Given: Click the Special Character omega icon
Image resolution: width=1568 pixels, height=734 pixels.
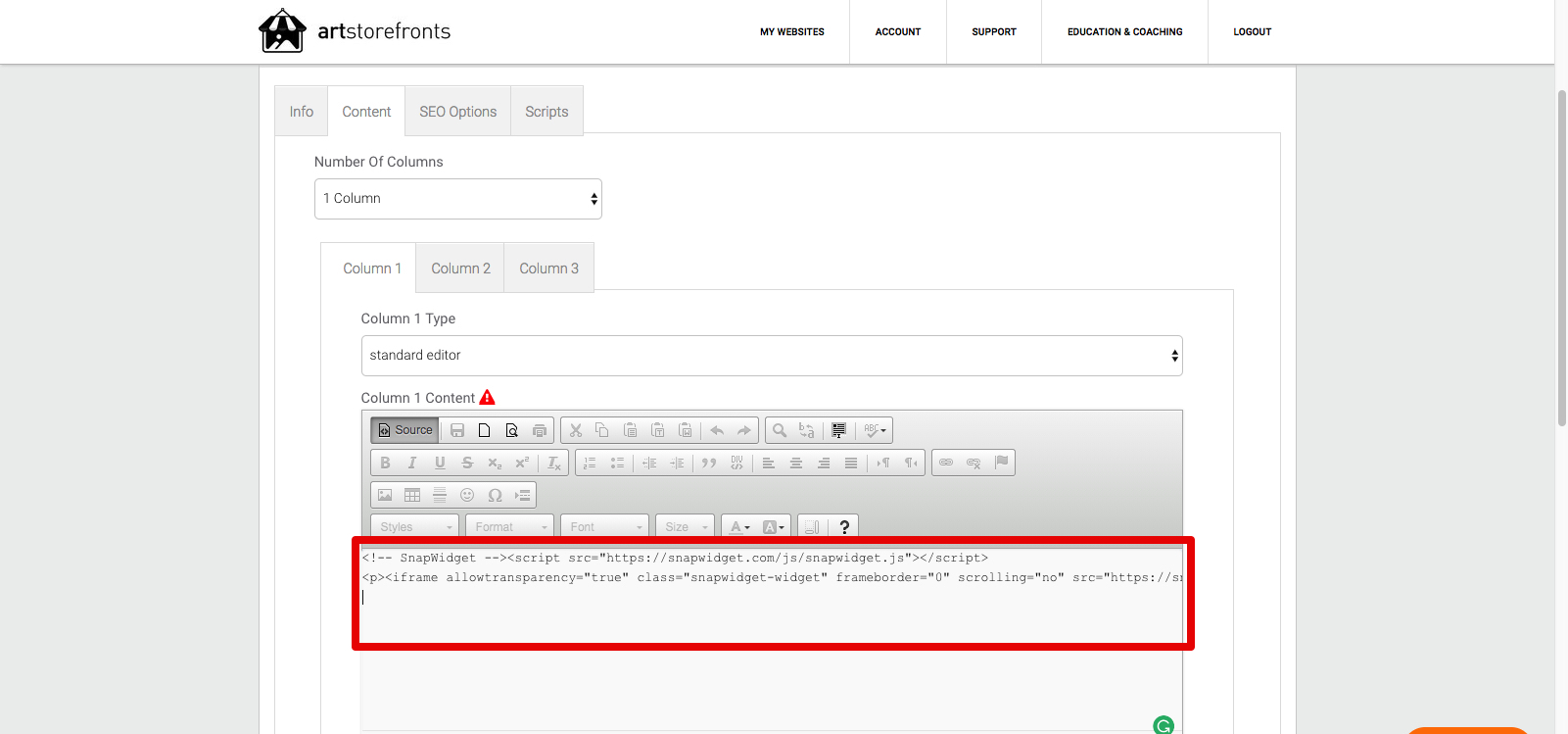Looking at the screenshot, I should pos(495,495).
